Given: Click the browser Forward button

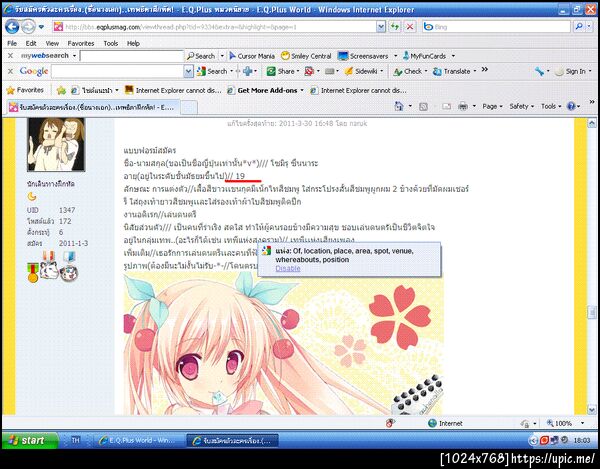Looking at the screenshot, I should pyautogui.click(x=28, y=27).
